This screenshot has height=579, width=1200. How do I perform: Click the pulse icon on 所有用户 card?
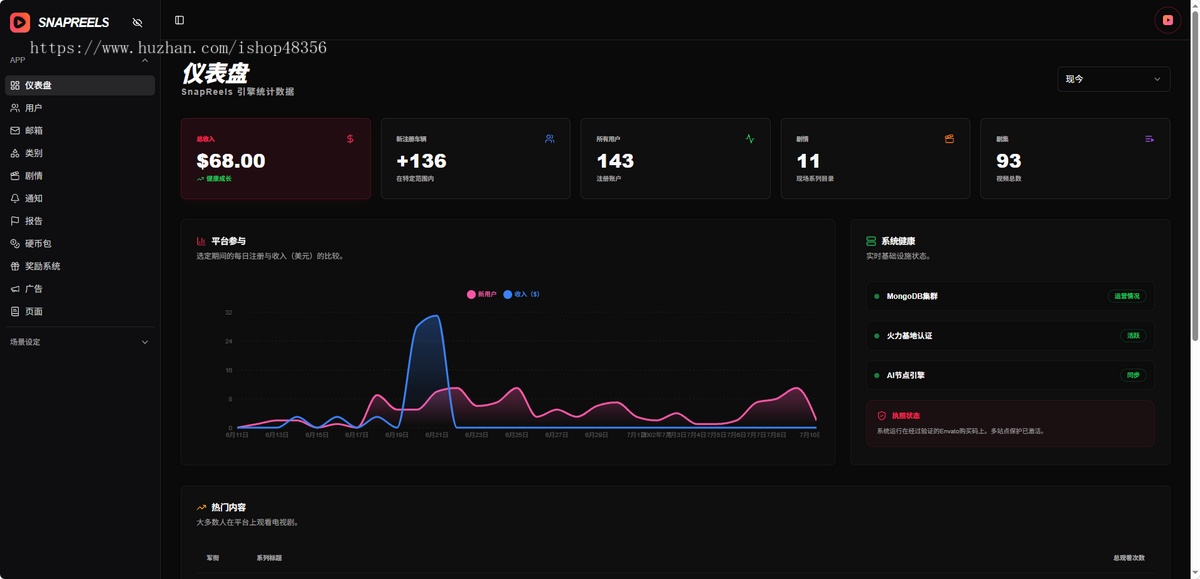(x=750, y=139)
